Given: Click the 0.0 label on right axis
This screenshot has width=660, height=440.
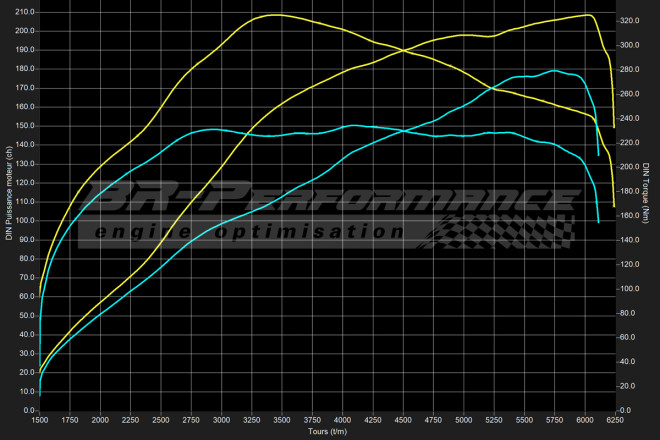Looking at the screenshot, I should (624, 410).
